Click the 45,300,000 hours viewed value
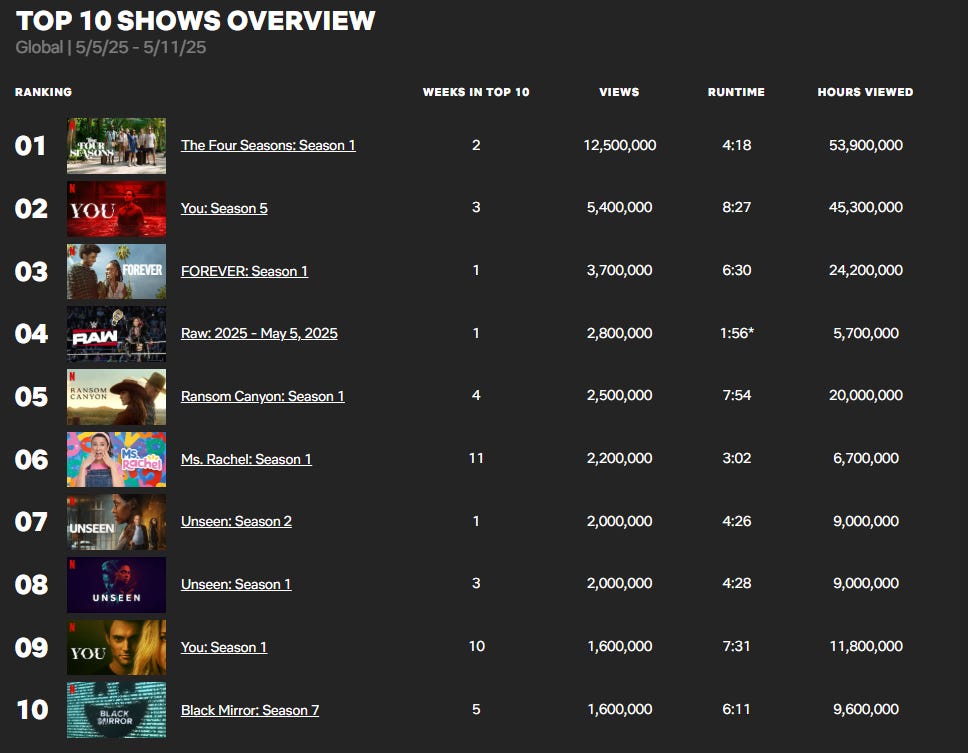This screenshot has height=753, width=968. click(x=866, y=207)
